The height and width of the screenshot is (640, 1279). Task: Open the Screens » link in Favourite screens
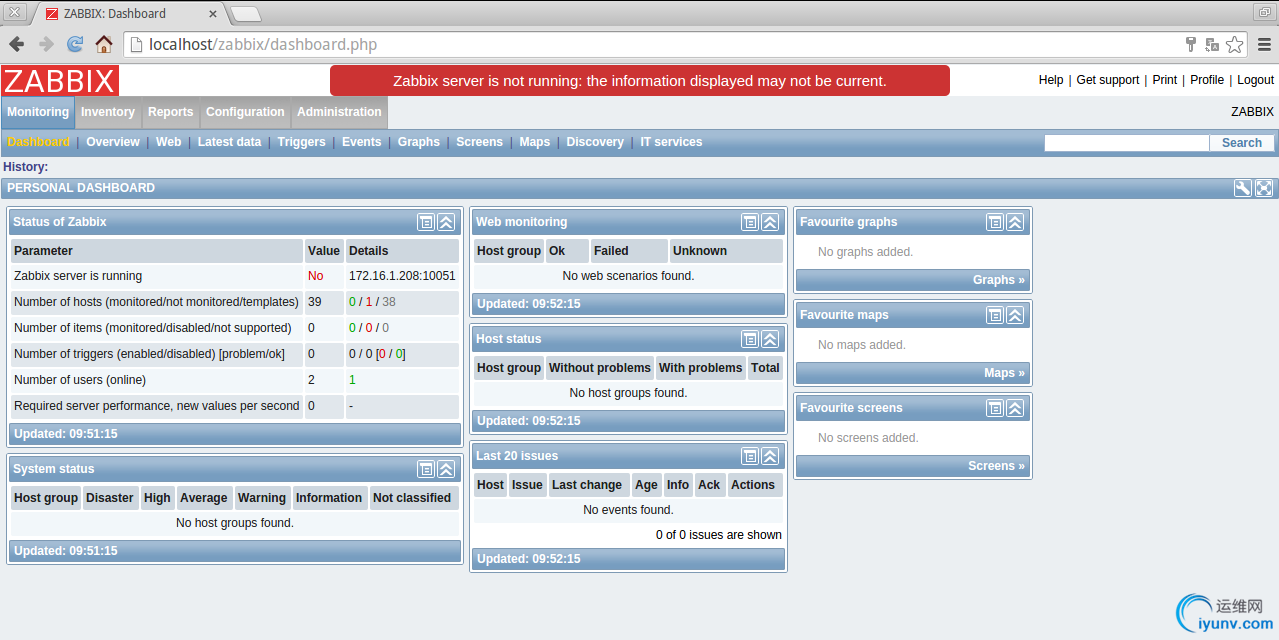[996, 466]
